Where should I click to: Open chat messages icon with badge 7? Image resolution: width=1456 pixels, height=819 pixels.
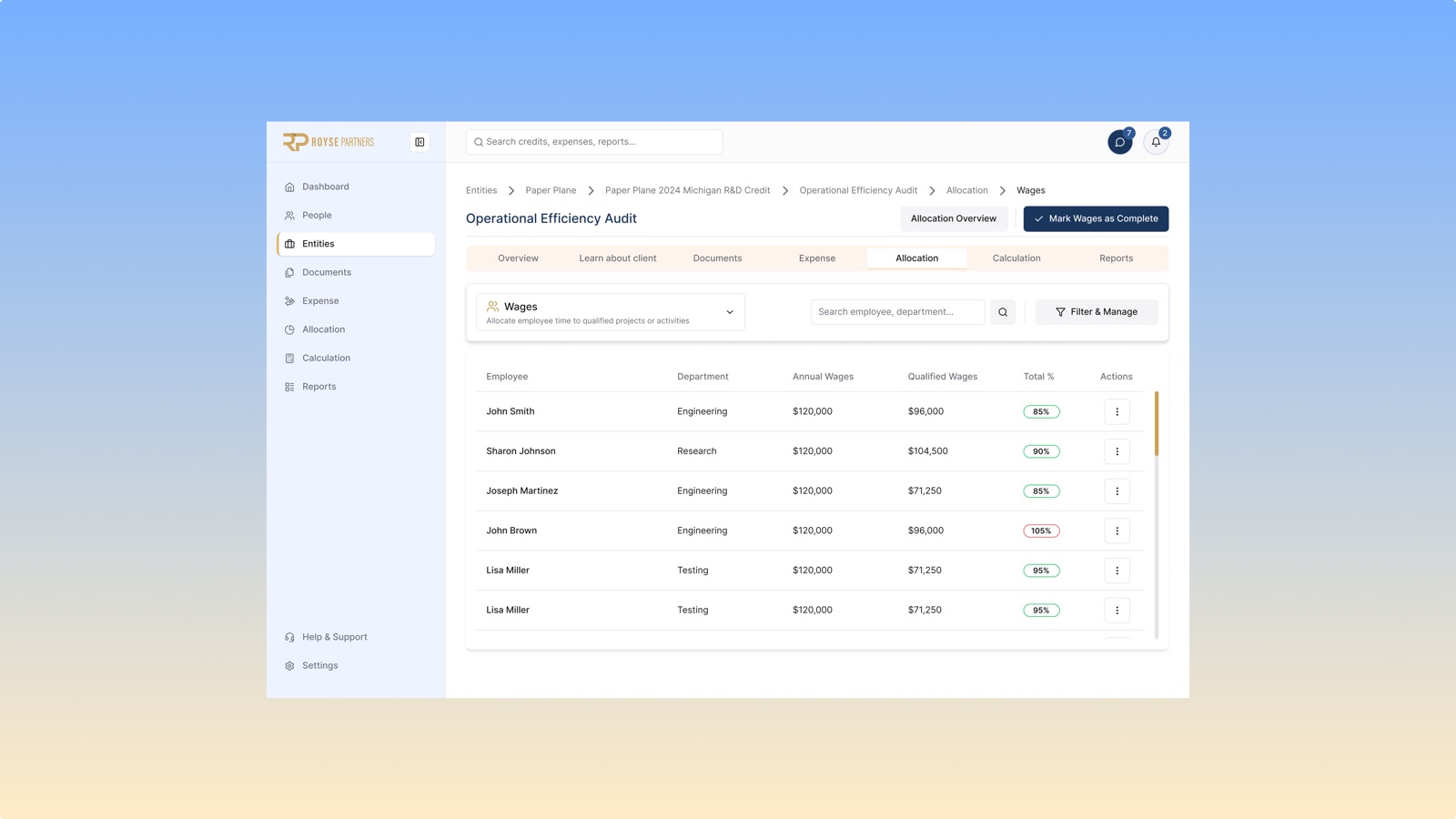click(1120, 142)
